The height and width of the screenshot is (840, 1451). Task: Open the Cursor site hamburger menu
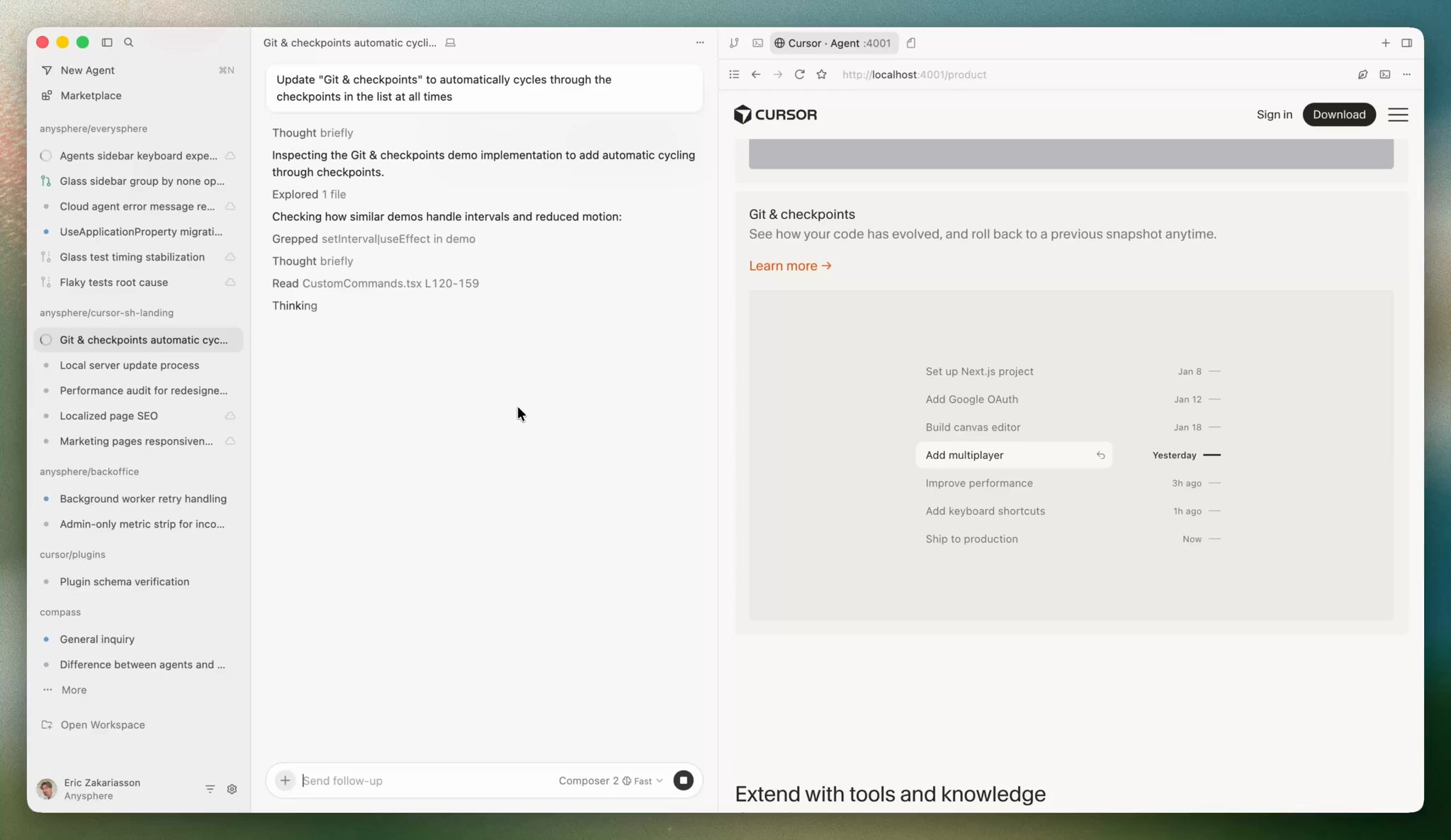point(1397,115)
